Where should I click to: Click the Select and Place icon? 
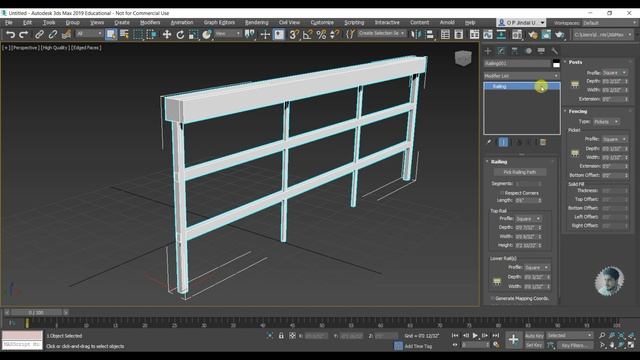pyautogui.click(x=207, y=35)
